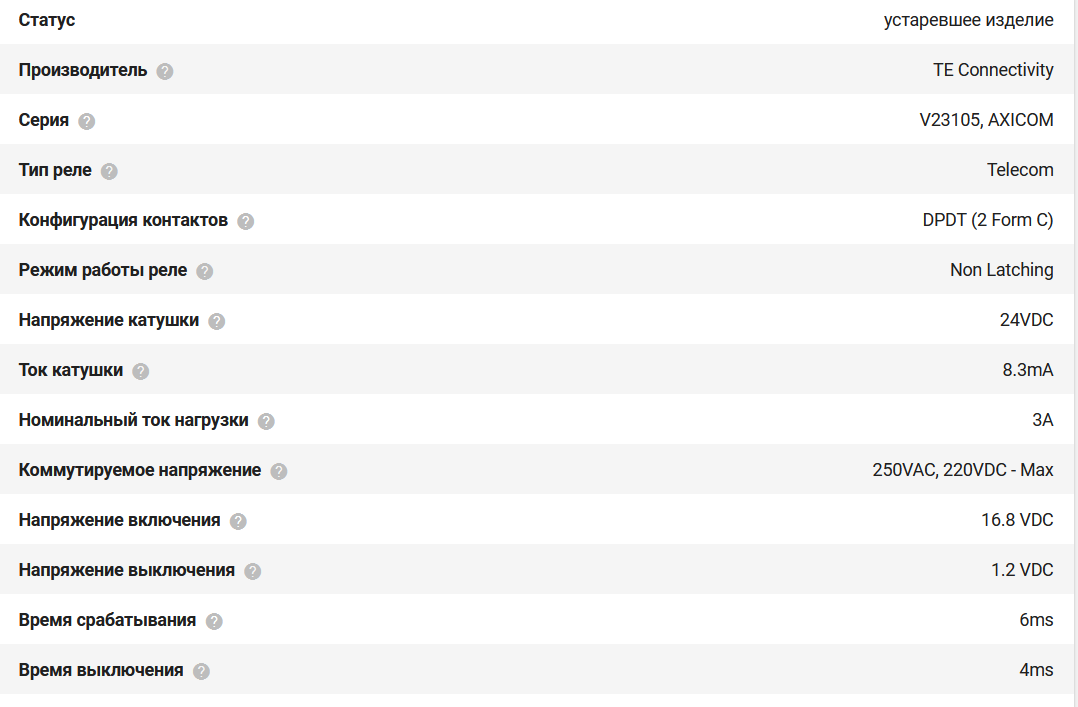Click question mark near Напряжение включения
This screenshot has width=1078, height=707.
coord(238,521)
